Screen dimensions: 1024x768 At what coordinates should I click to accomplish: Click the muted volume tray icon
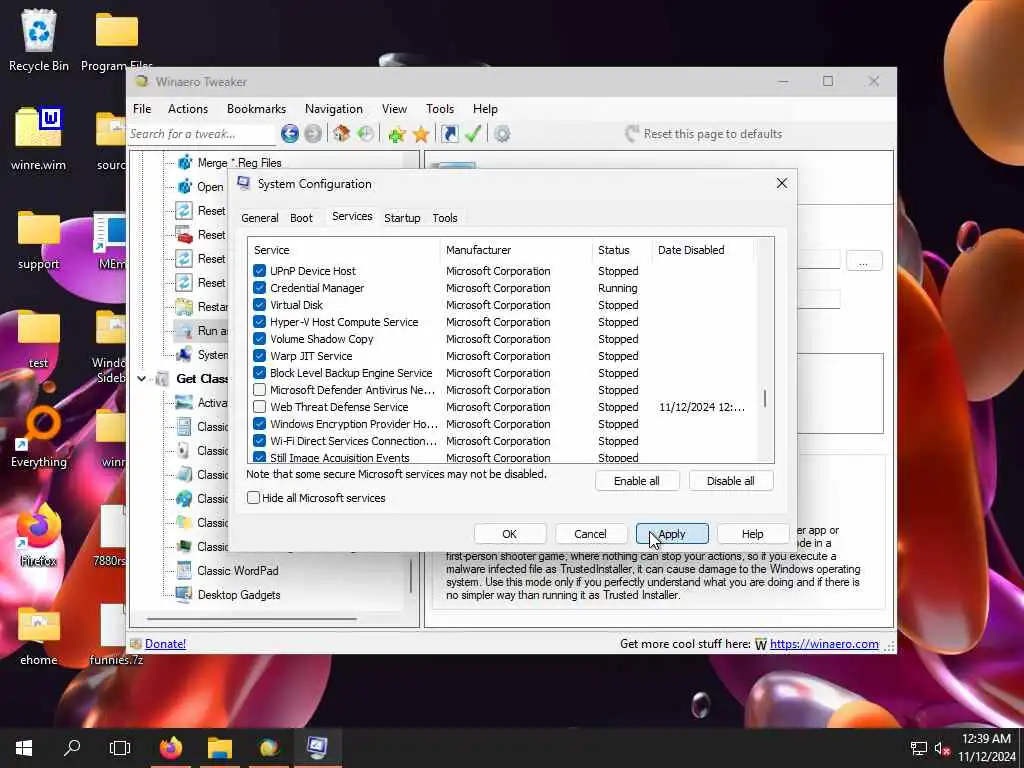pyautogui.click(x=942, y=748)
